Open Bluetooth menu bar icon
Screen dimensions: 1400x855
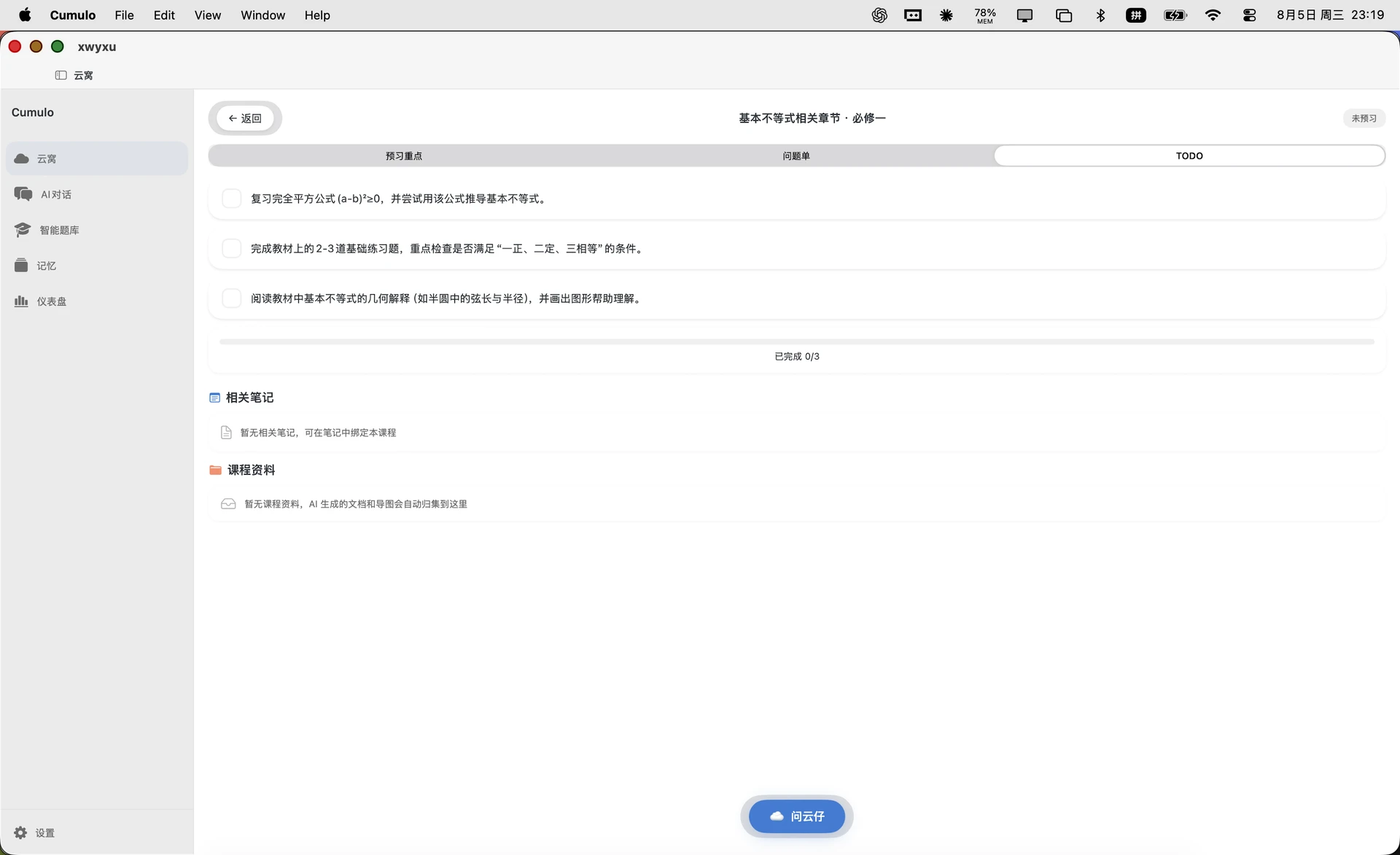(1100, 15)
